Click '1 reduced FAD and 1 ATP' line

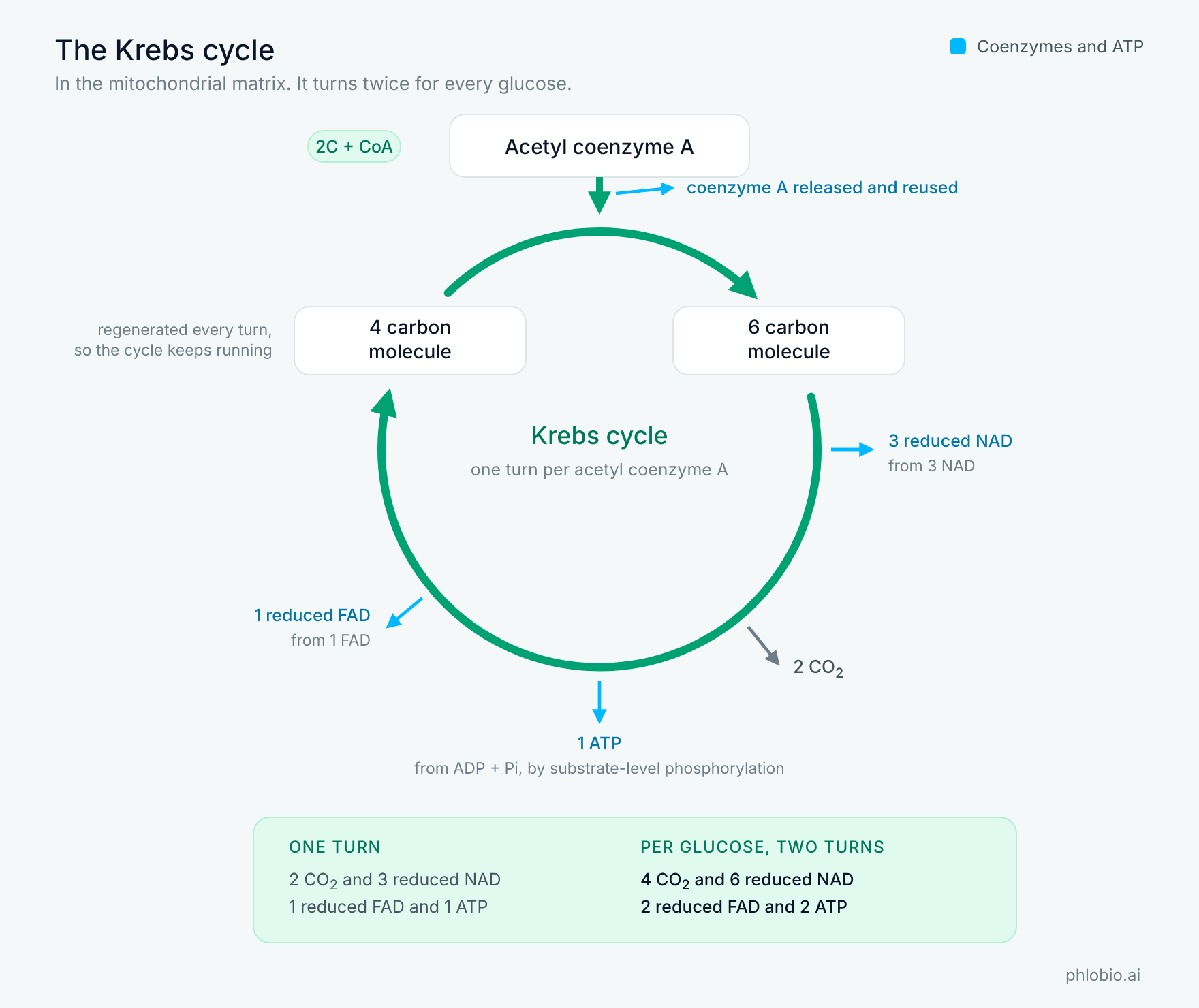[388, 907]
